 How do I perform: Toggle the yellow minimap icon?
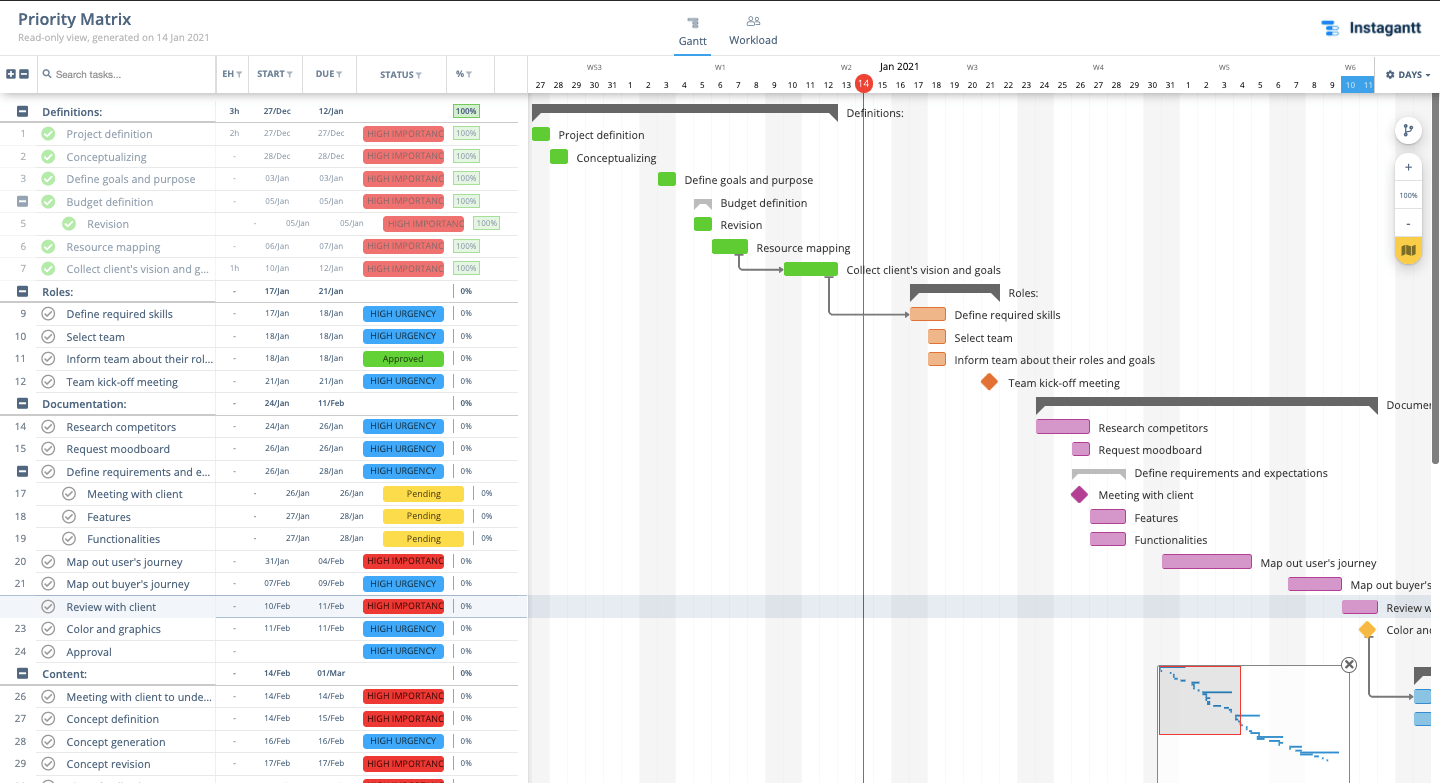[x=1408, y=250]
